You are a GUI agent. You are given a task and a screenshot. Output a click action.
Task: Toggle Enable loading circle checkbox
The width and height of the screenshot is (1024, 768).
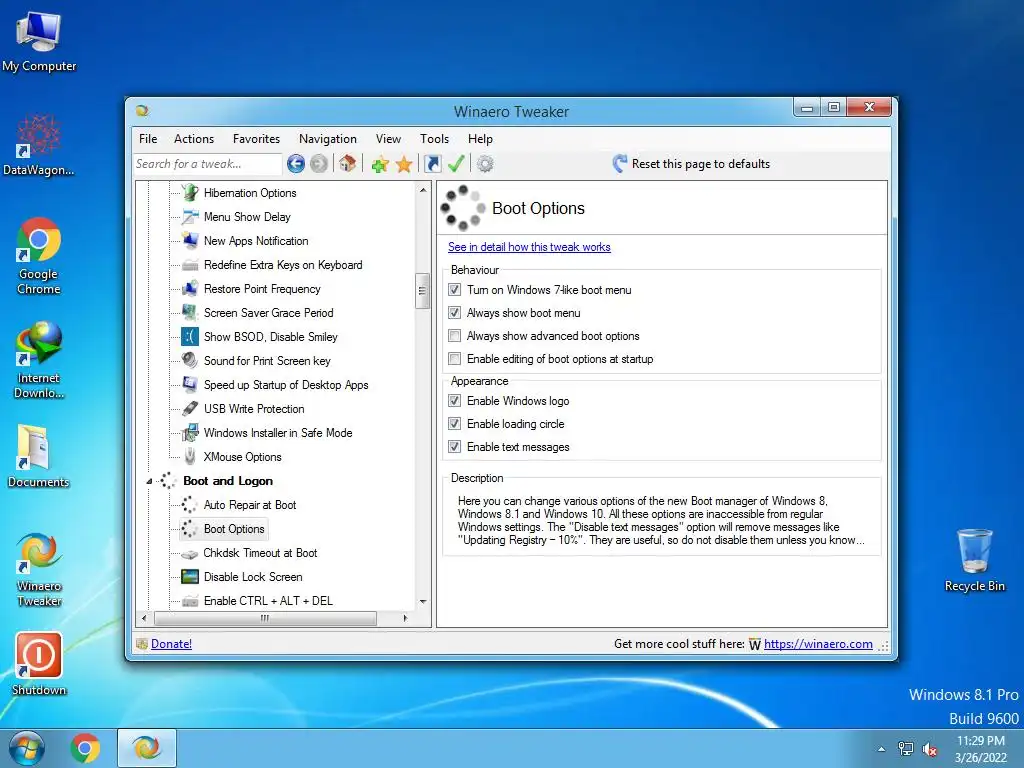tap(455, 423)
